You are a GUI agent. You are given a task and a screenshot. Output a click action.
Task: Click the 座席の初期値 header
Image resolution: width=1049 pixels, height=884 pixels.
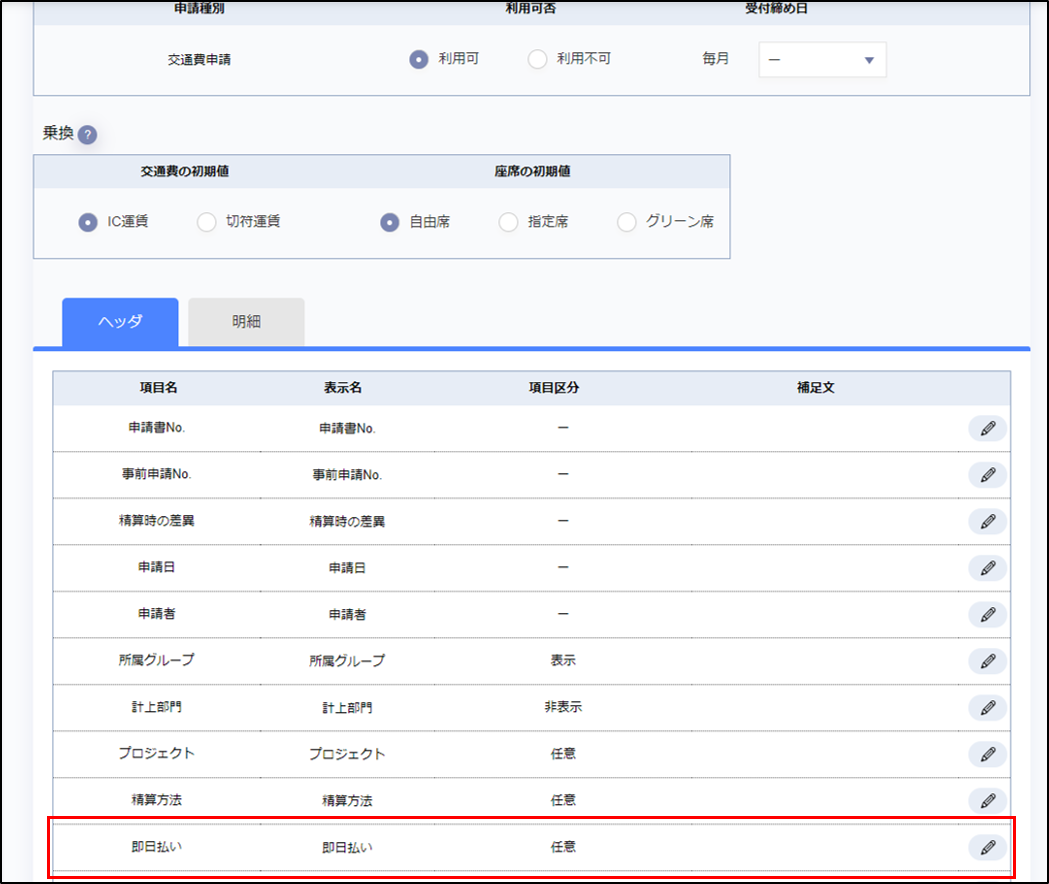click(x=533, y=171)
